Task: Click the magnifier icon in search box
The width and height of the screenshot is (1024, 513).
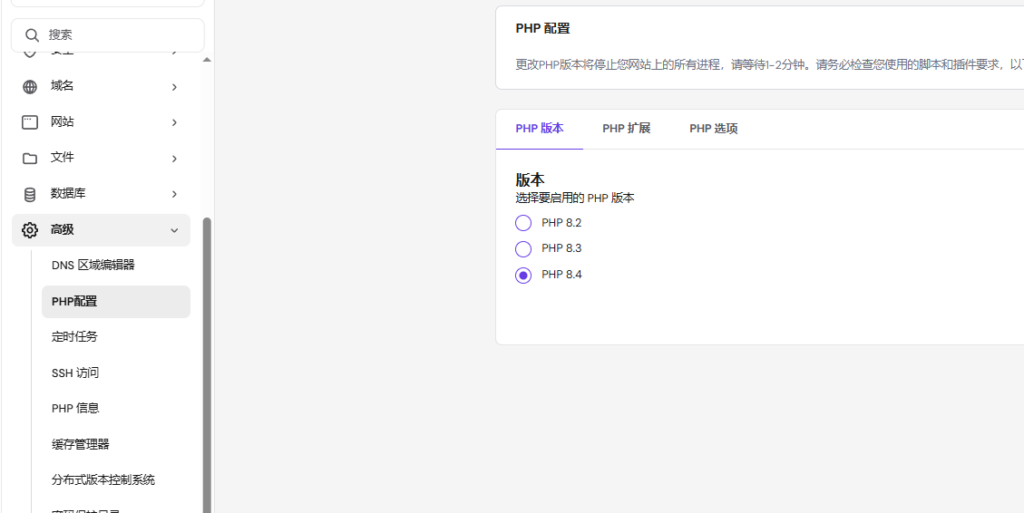Action: click(x=33, y=35)
